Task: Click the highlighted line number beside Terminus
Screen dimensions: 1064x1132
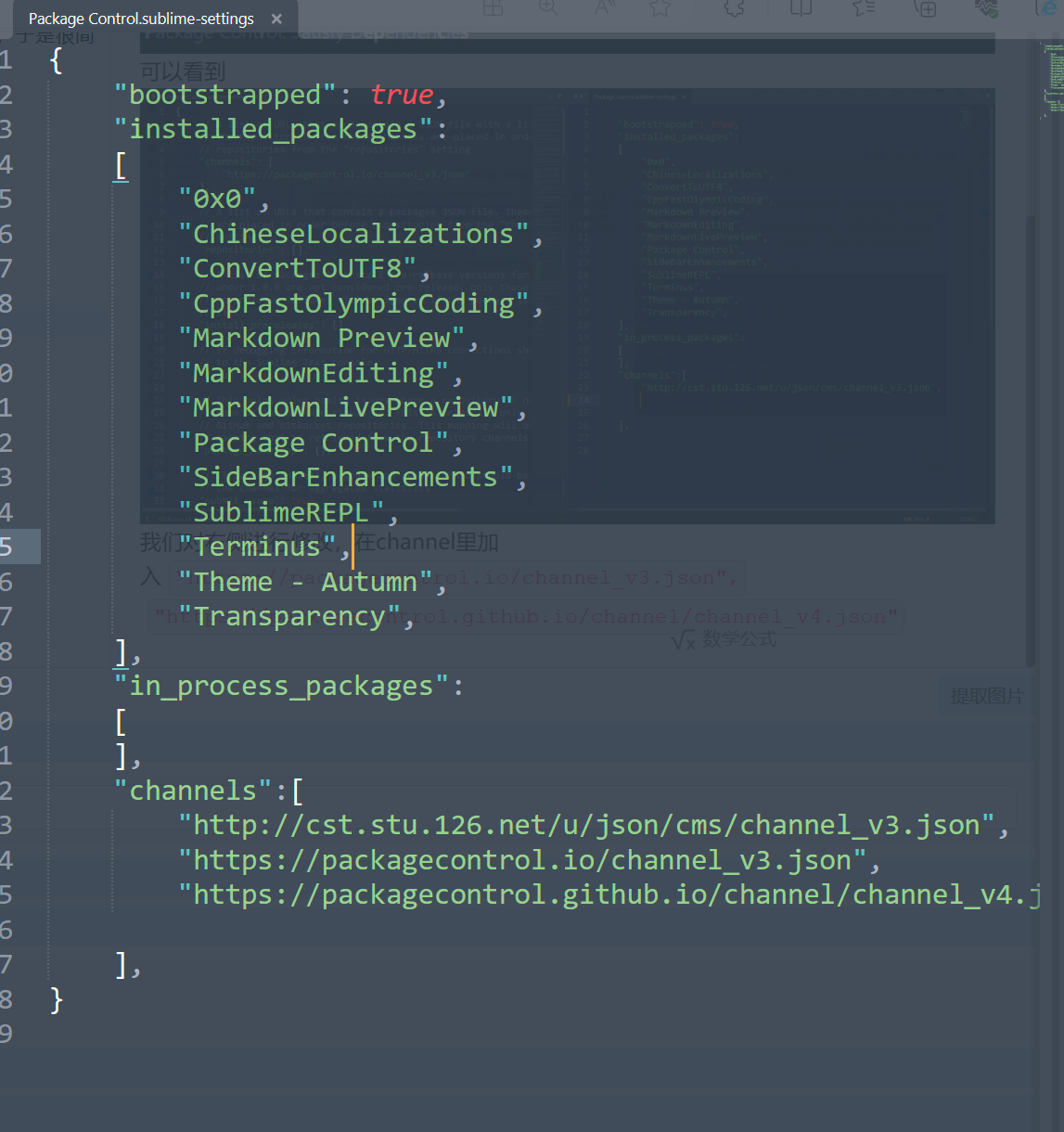Action: [6, 547]
